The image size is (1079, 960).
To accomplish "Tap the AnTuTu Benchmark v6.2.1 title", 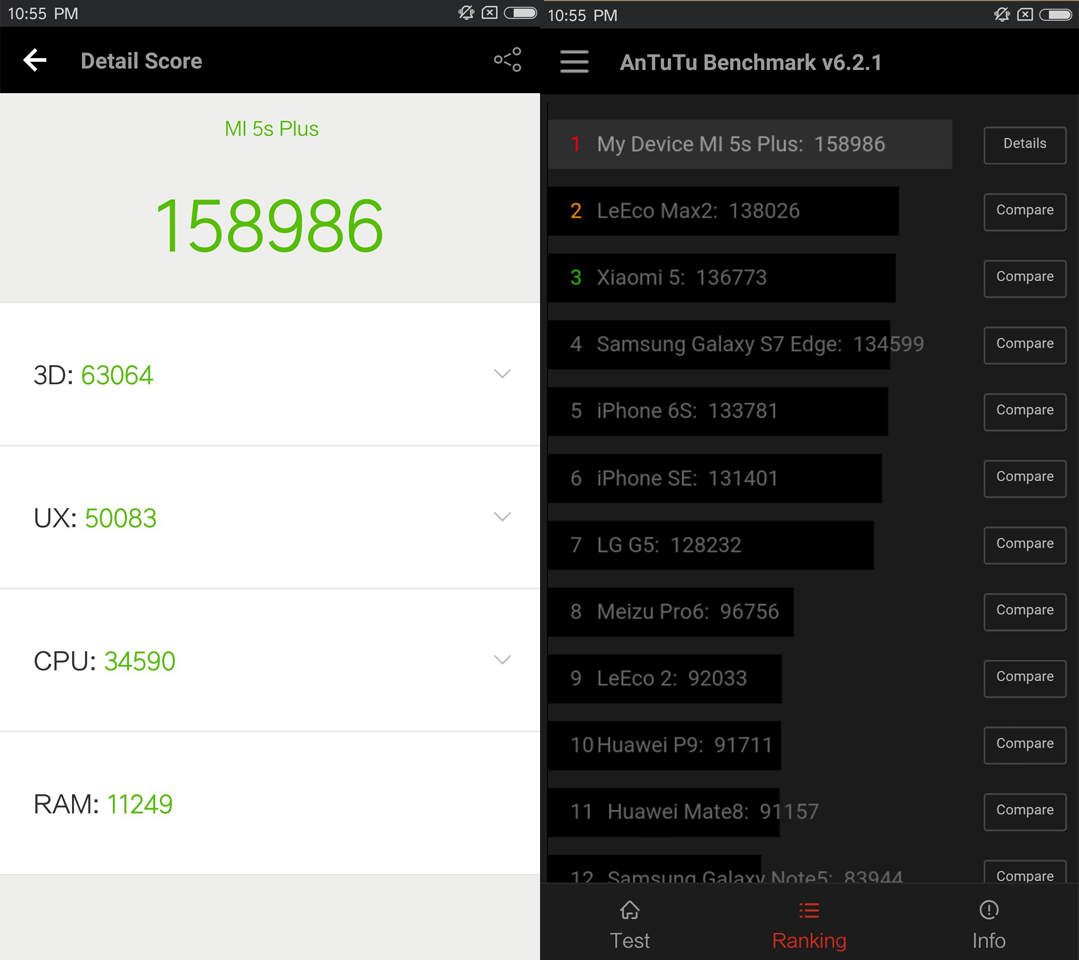I will click(x=751, y=63).
